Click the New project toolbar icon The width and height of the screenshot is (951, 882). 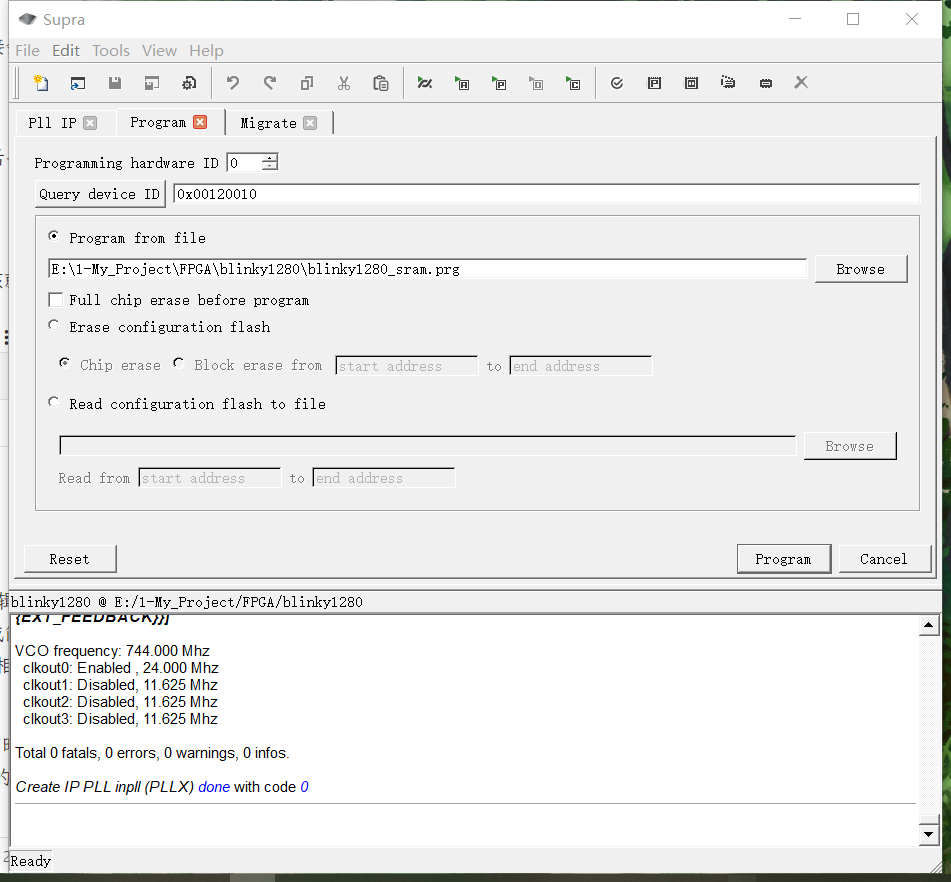[x=41, y=83]
